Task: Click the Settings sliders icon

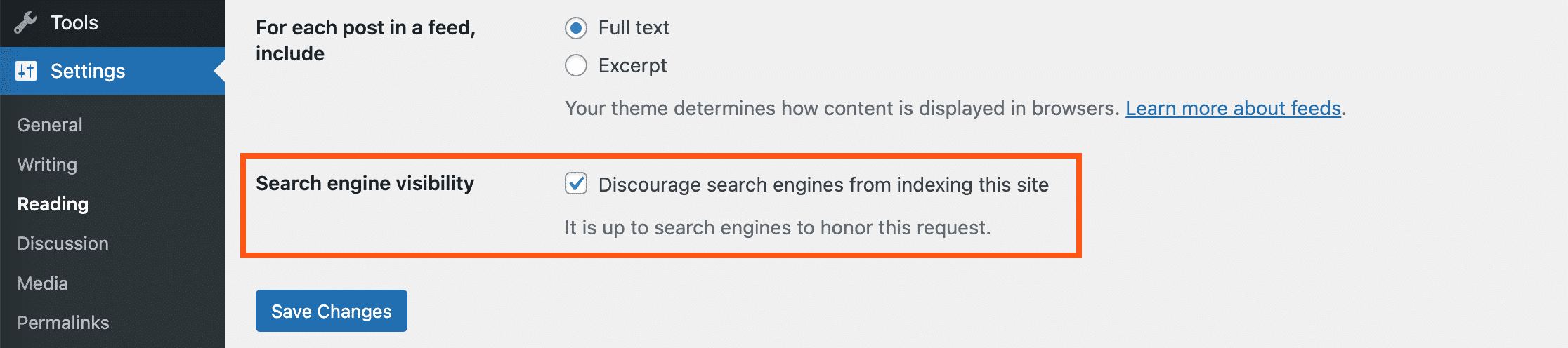Action: [x=26, y=71]
